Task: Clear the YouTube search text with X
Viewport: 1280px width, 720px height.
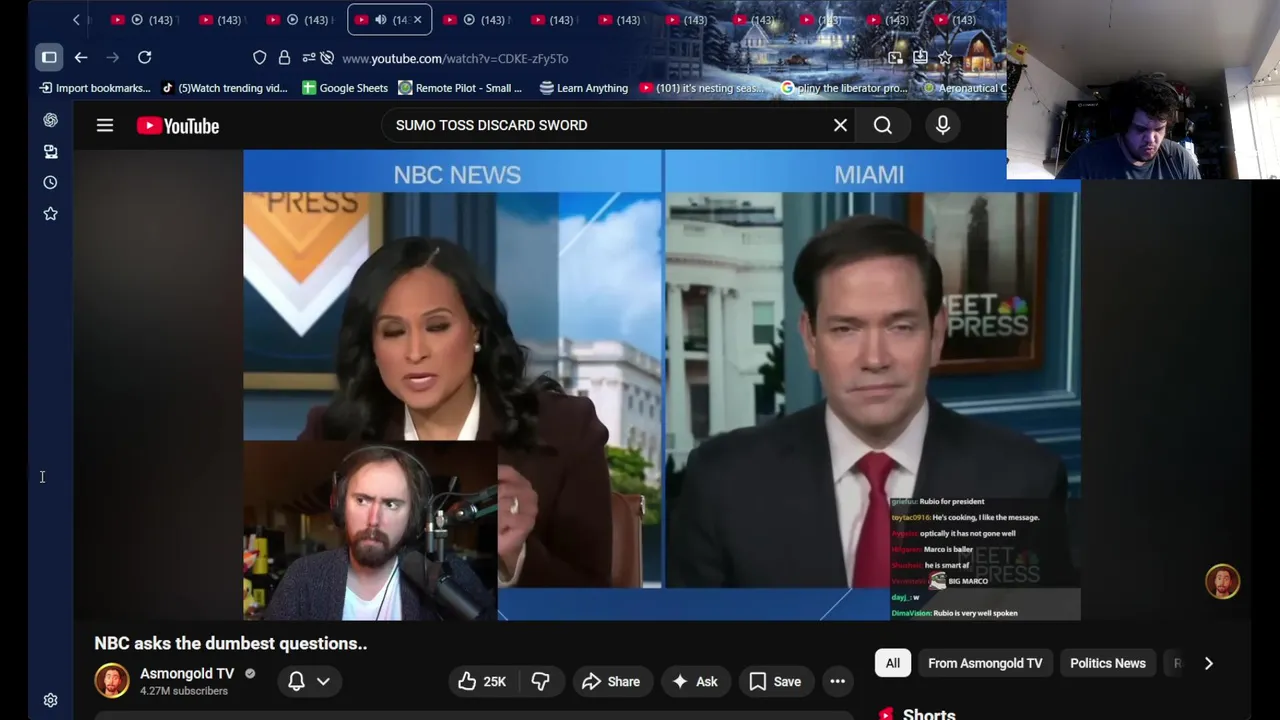Action: click(x=840, y=125)
